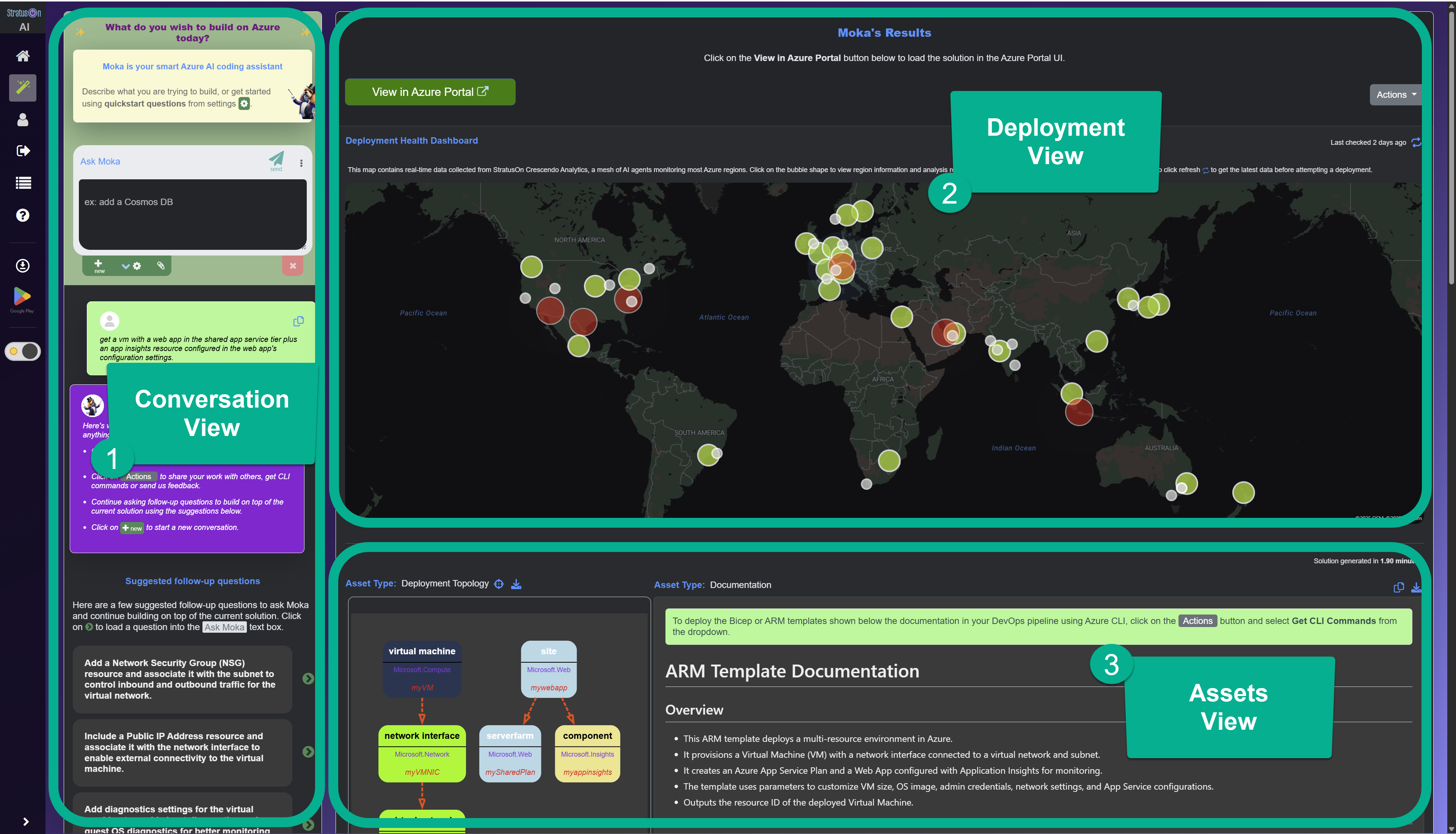Load the Network Security Group follow-up question
The width and height of the screenshot is (1456, 834).
[x=308, y=679]
